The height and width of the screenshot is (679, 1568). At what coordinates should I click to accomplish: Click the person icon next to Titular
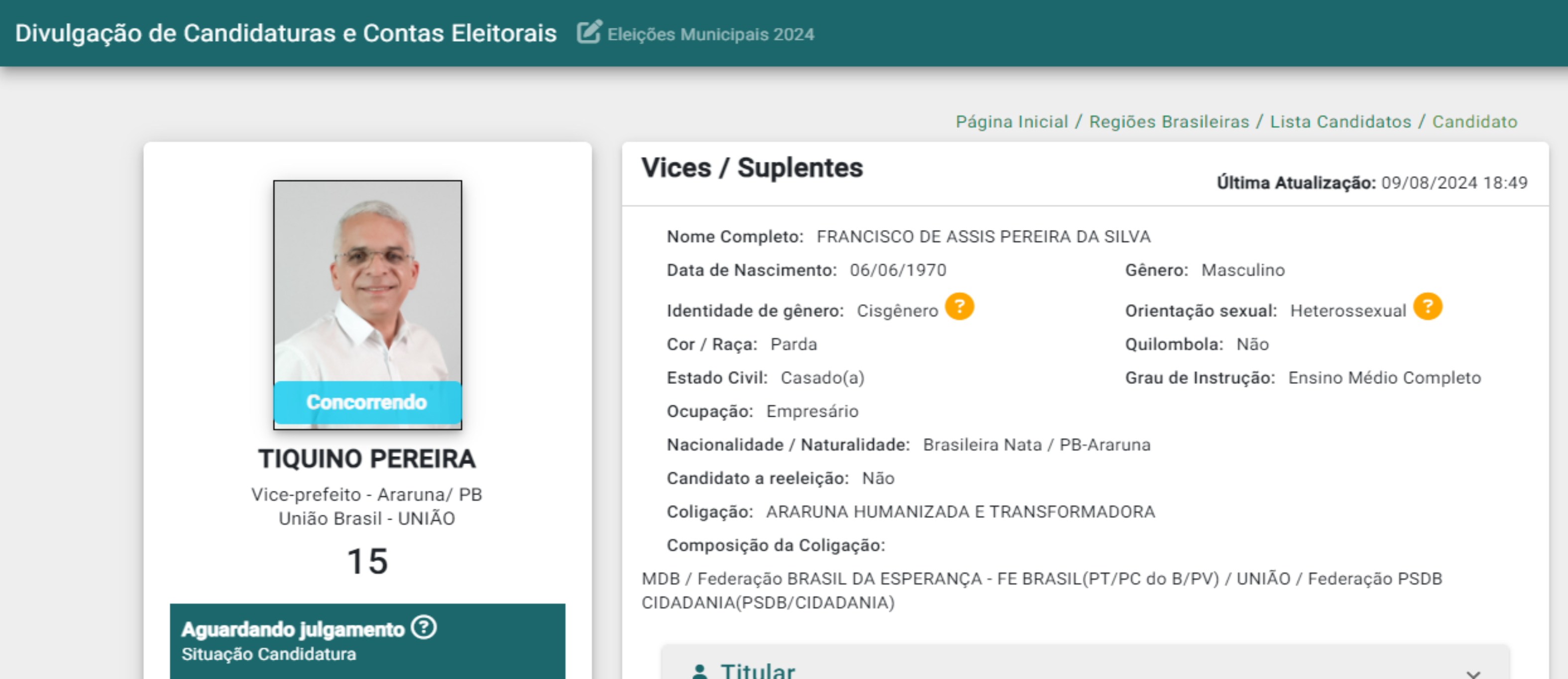click(700, 671)
